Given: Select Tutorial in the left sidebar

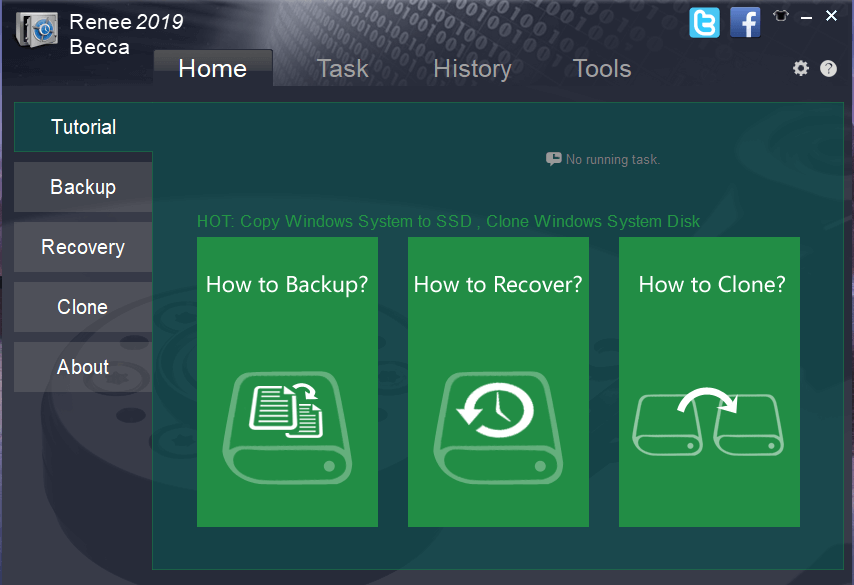Looking at the screenshot, I should tap(83, 127).
